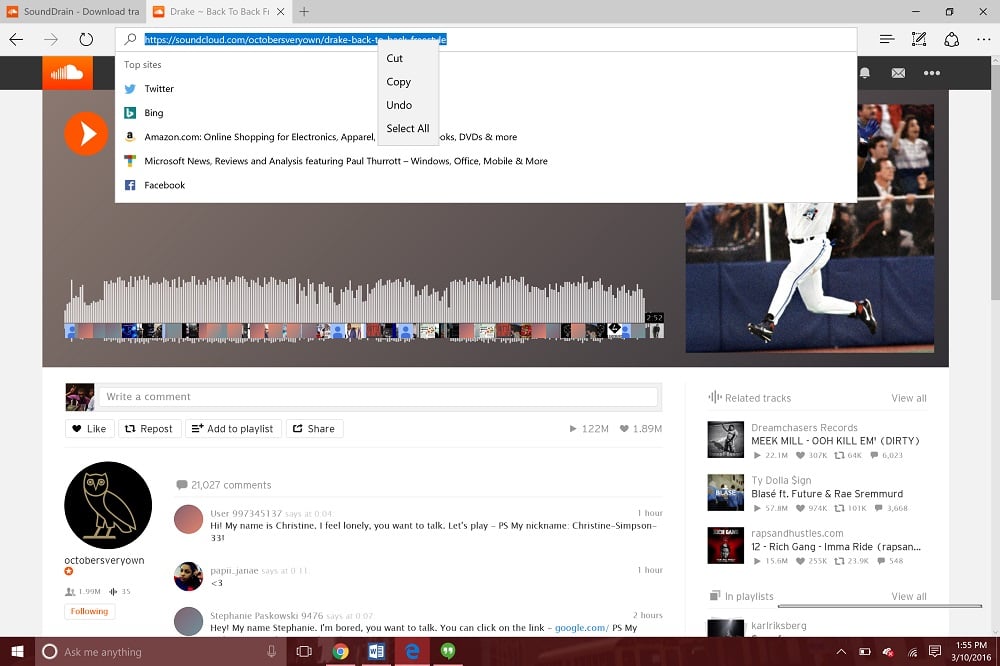View all Related tracks
The image size is (1000, 666).
(909, 398)
